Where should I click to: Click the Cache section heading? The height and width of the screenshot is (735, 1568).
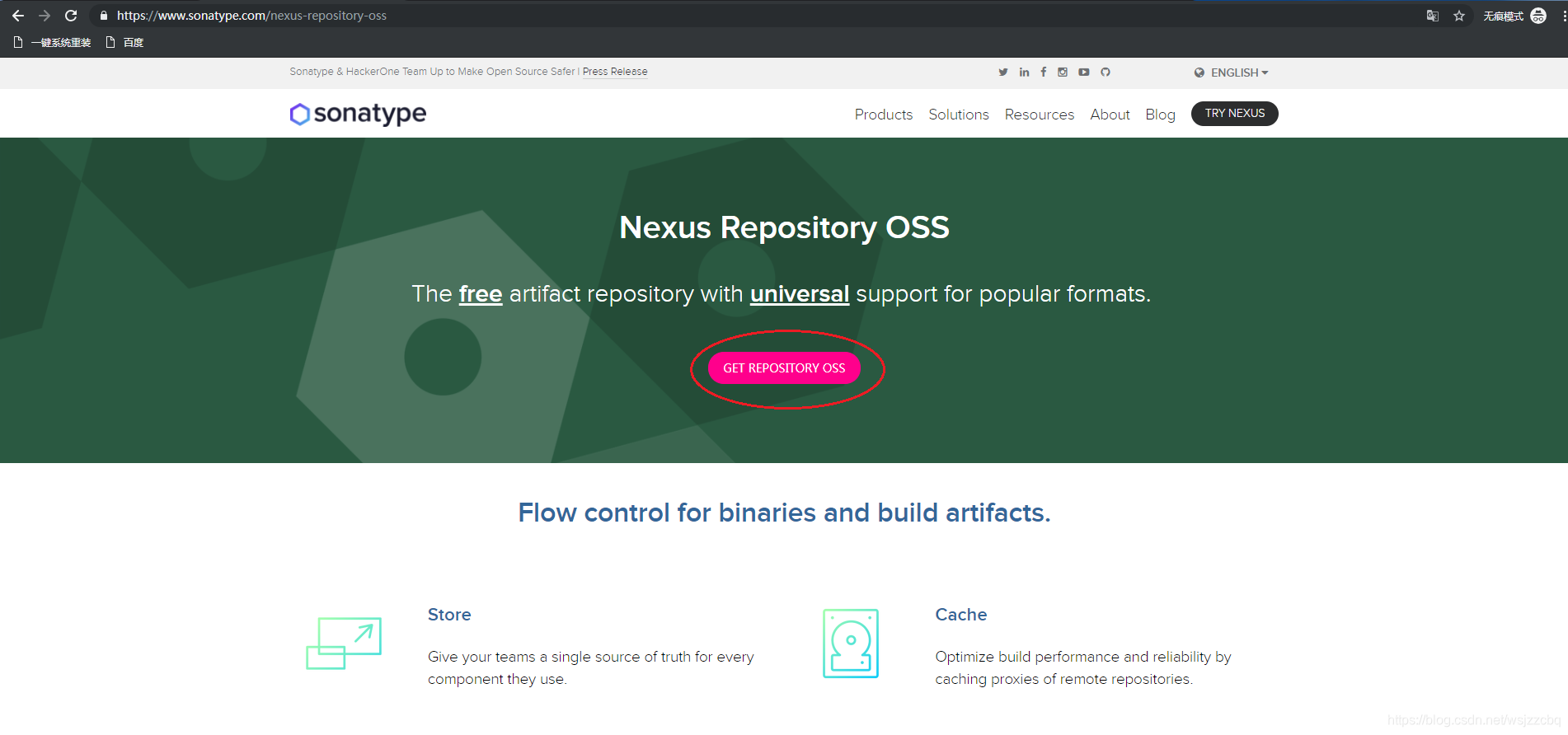point(961,615)
